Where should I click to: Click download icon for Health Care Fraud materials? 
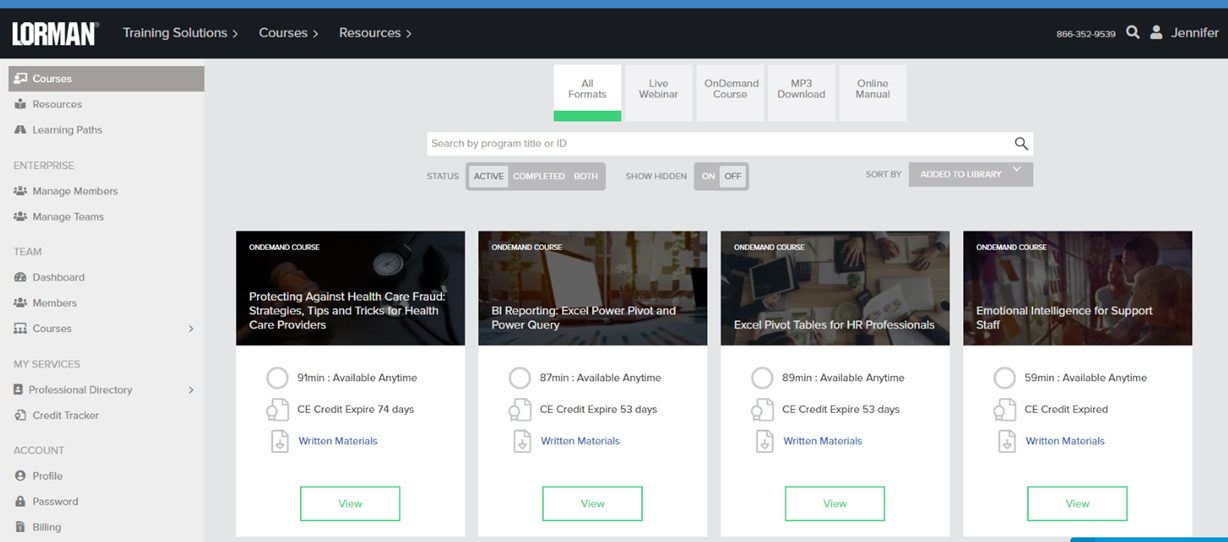[279, 441]
